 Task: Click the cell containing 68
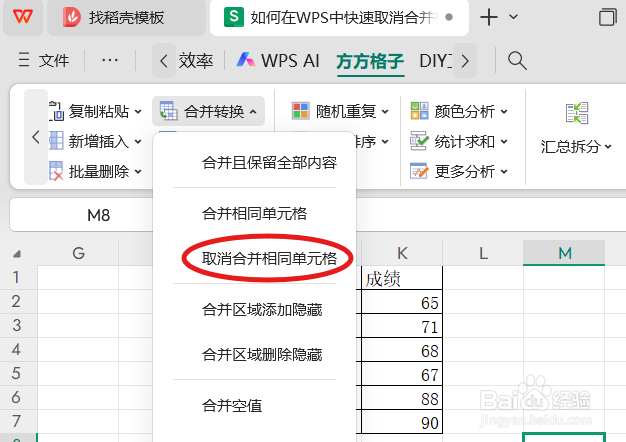point(402,350)
